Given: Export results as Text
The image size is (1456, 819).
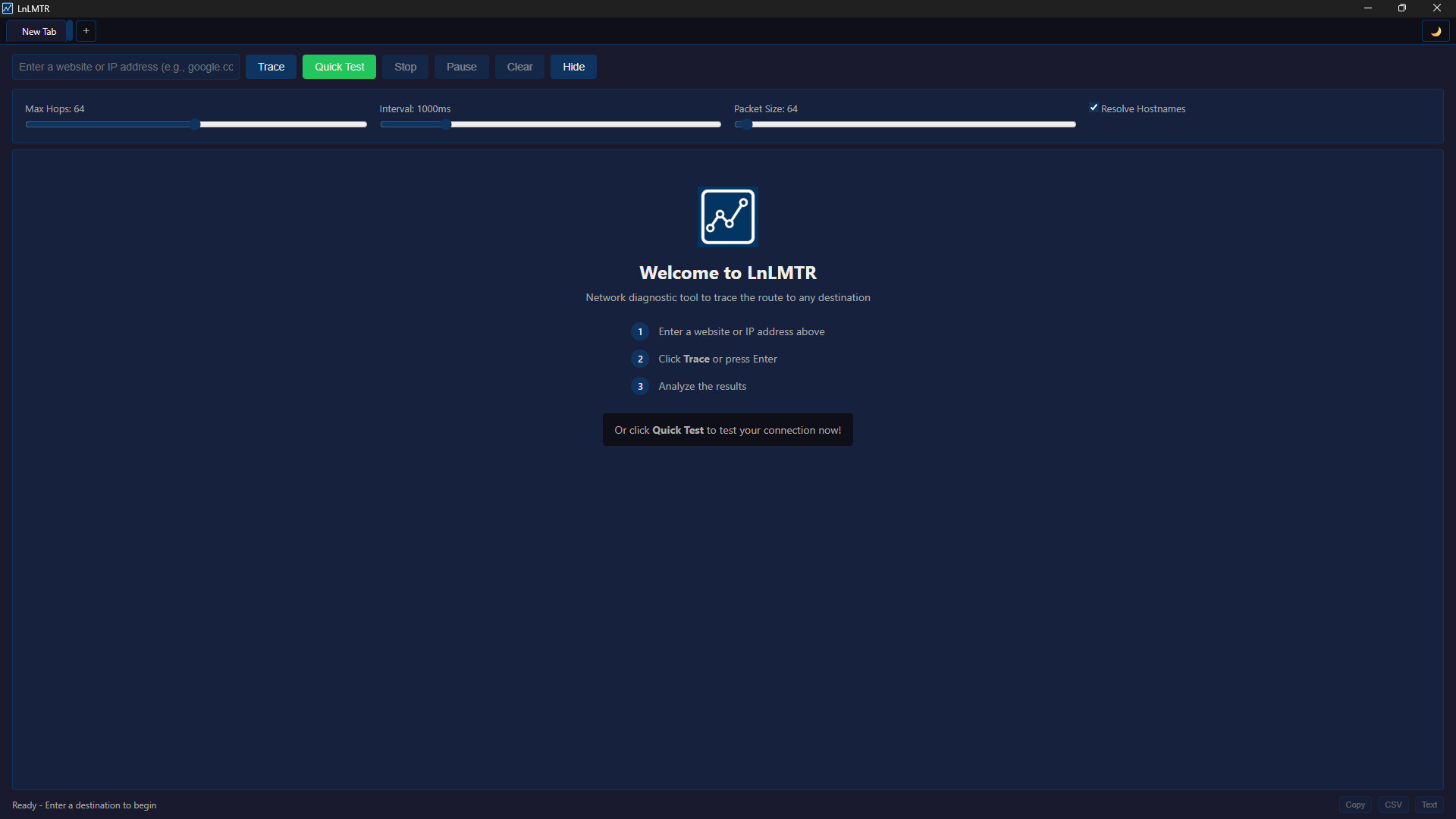Looking at the screenshot, I should pos(1429,805).
